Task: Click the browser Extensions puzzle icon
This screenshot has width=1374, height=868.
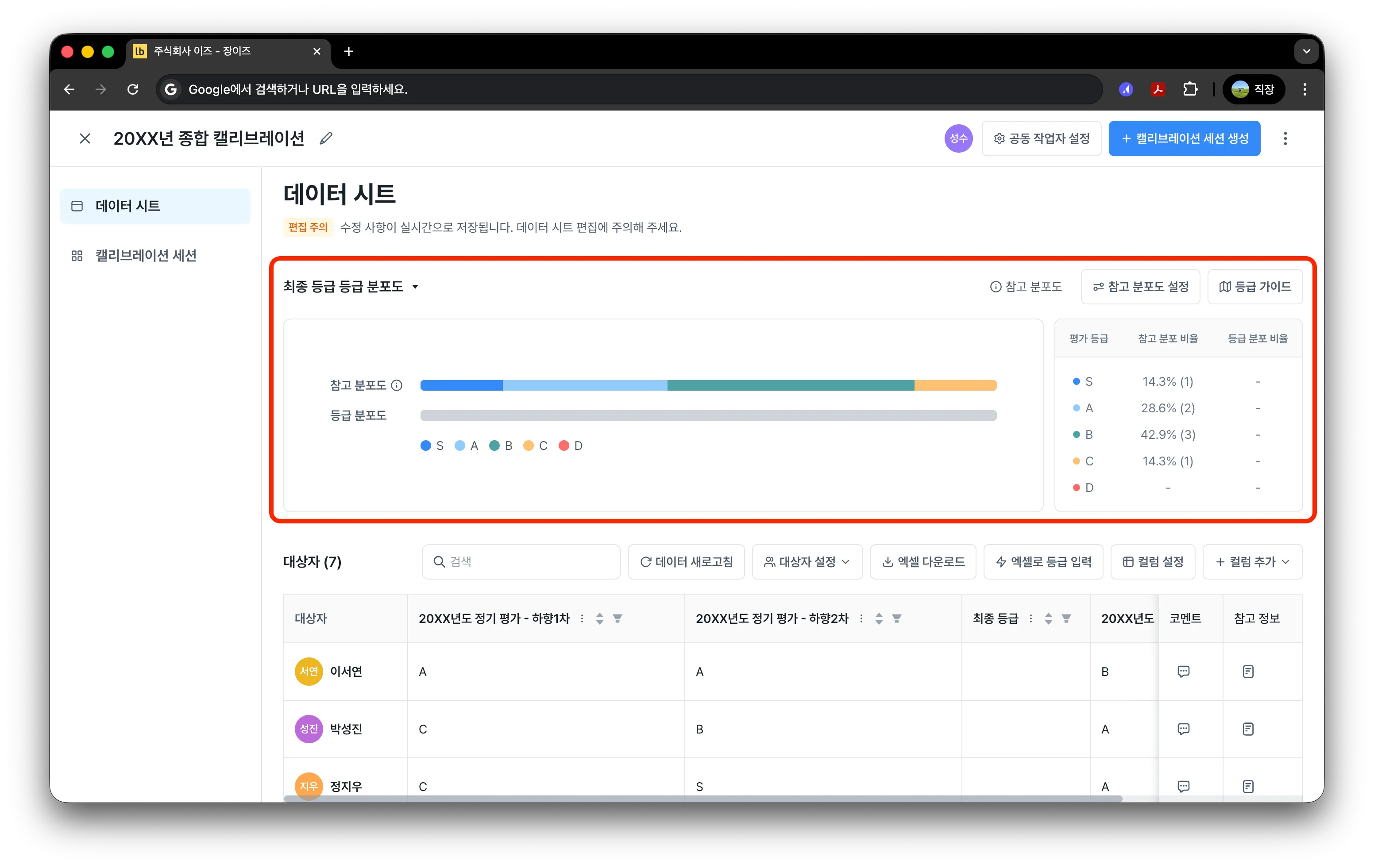Action: click(1190, 89)
